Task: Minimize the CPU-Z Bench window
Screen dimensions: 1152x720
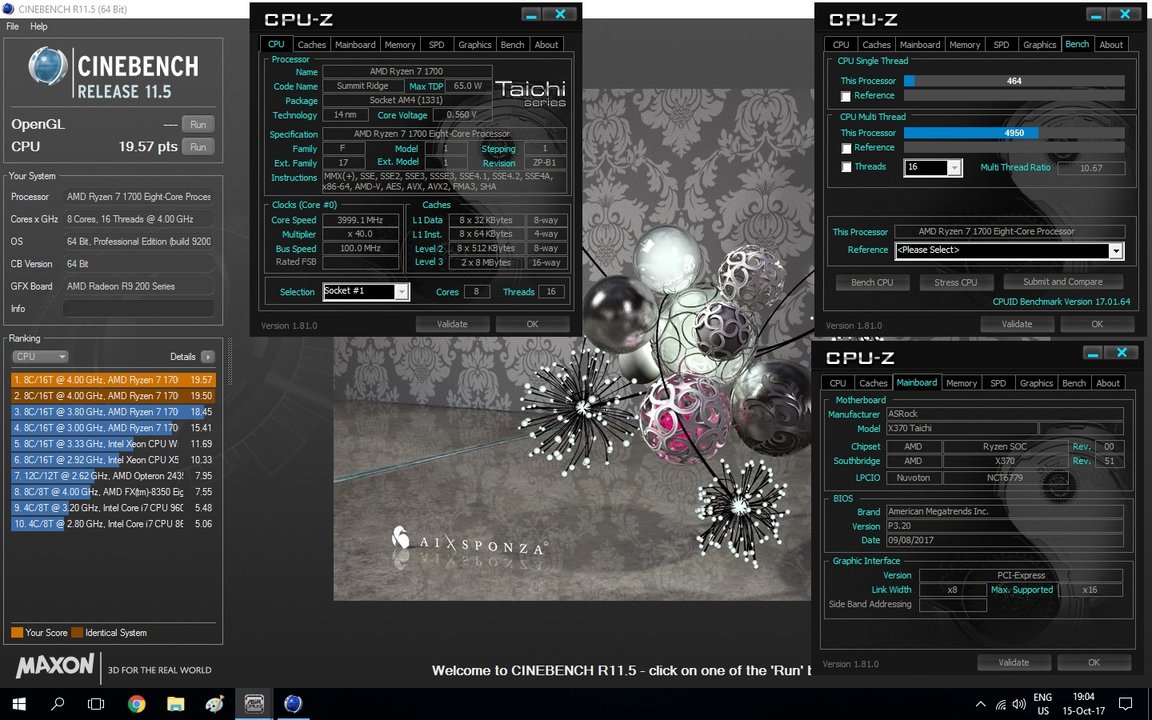Action: (1097, 15)
